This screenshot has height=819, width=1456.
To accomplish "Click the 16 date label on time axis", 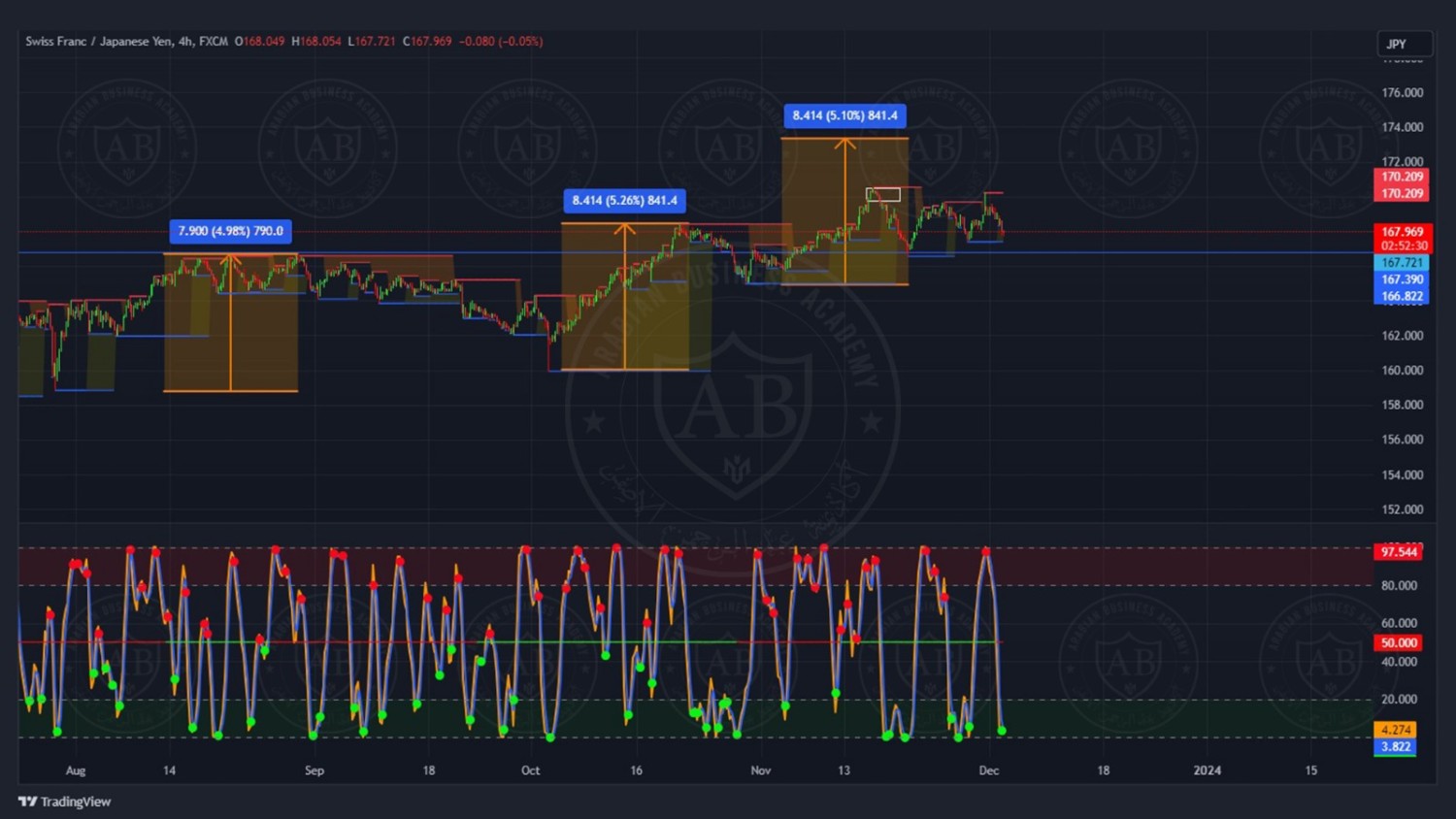I will click(x=637, y=770).
